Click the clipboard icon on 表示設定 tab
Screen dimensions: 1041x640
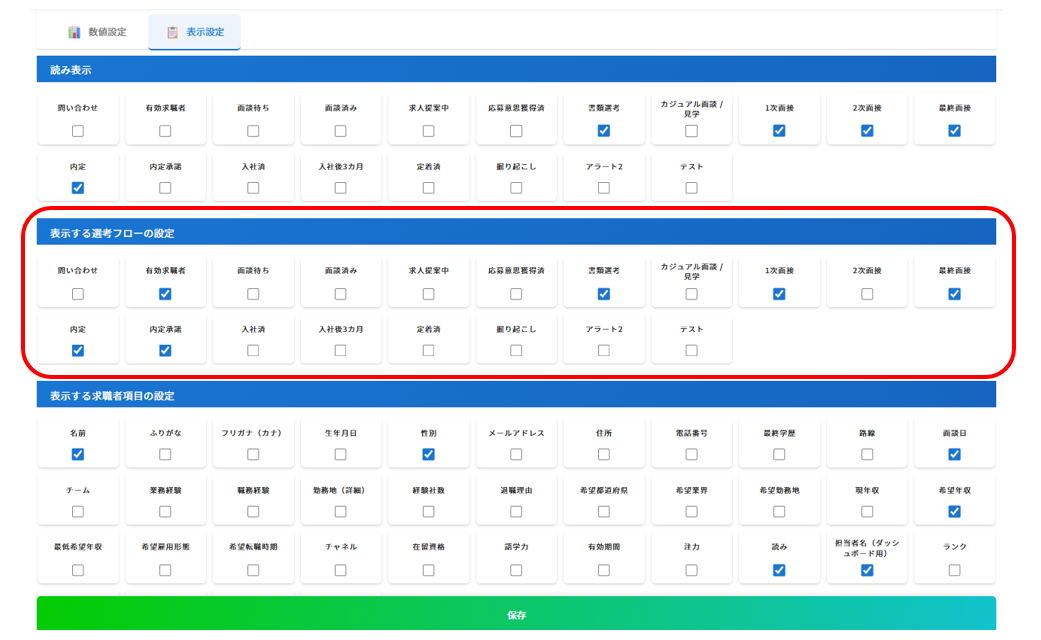[172, 32]
